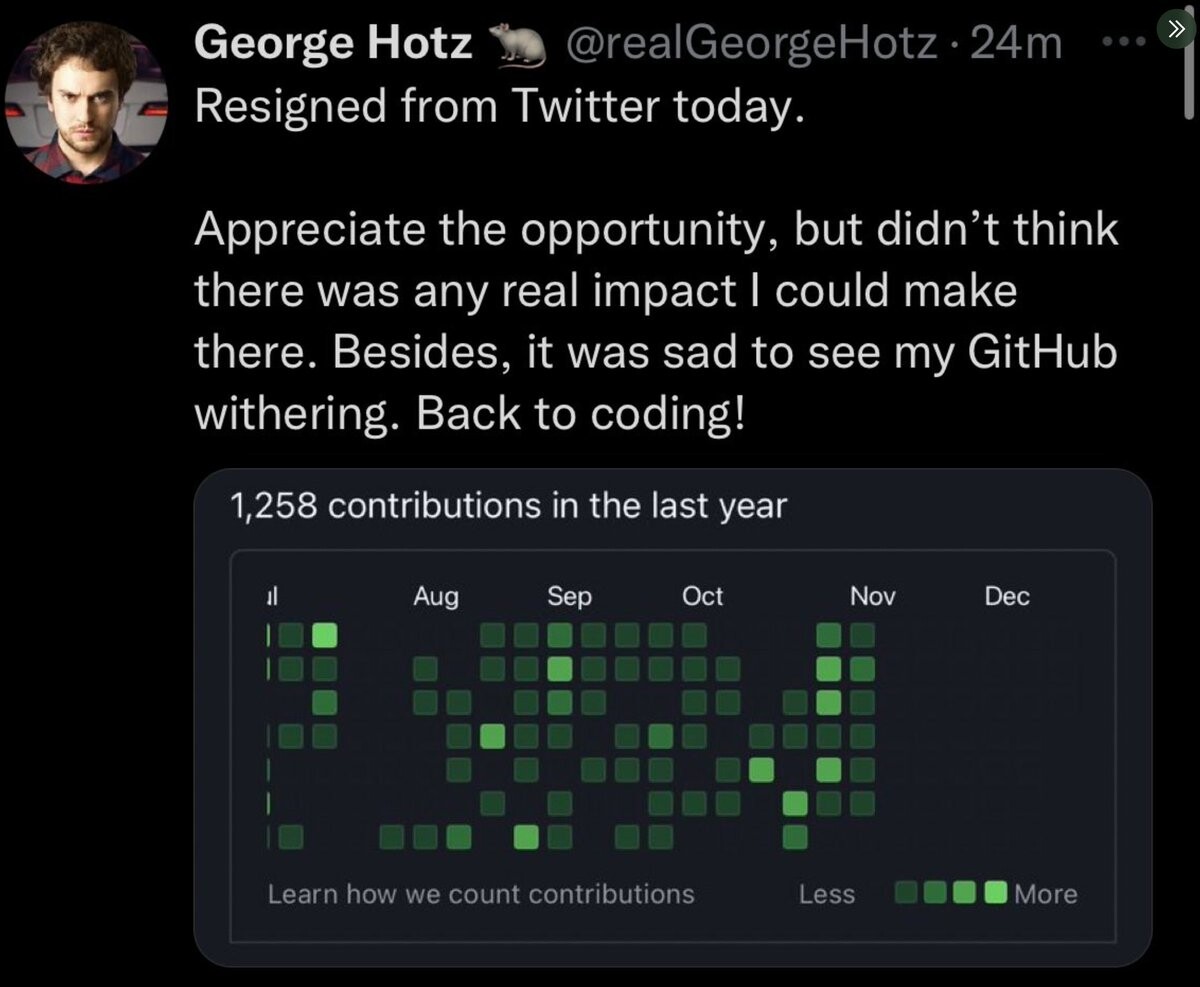
Task: Click the rat emoji beside George Hotz
Action: tap(515, 46)
